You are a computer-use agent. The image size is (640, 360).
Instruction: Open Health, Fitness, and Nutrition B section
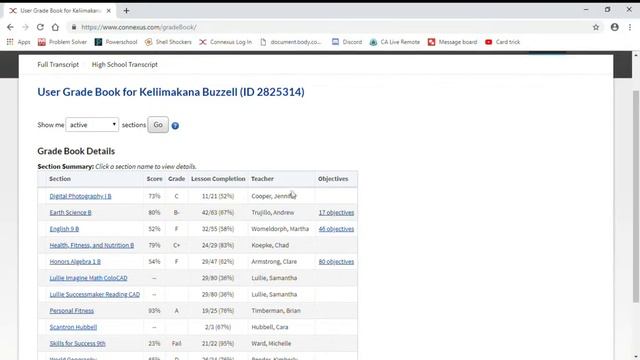click(91, 245)
